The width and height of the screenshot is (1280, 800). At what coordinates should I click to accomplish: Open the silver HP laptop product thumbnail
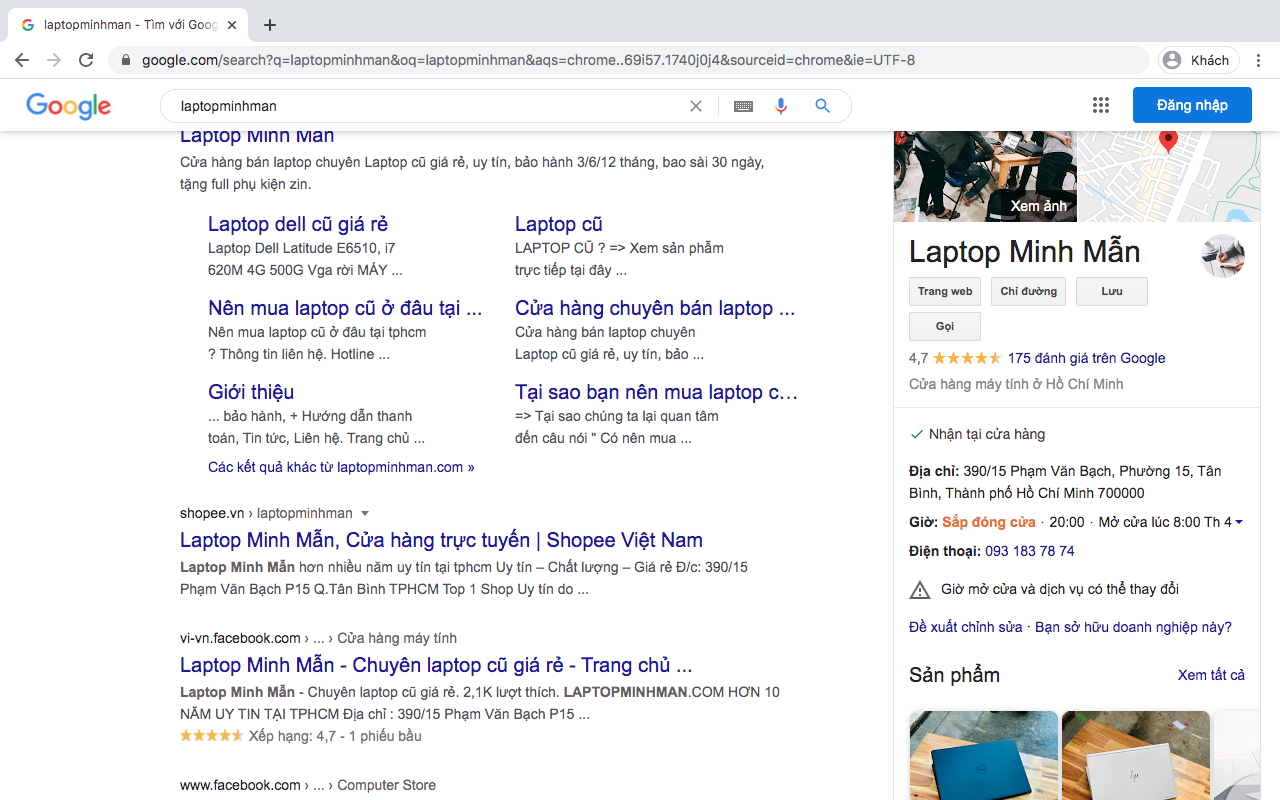(x=1136, y=755)
